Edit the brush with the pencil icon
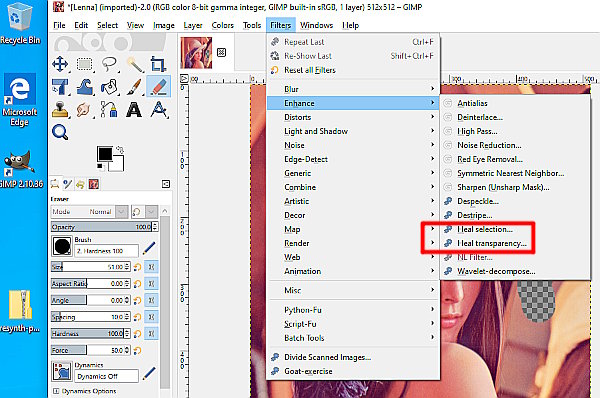Viewport: 600px width, 398px height. point(149,248)
